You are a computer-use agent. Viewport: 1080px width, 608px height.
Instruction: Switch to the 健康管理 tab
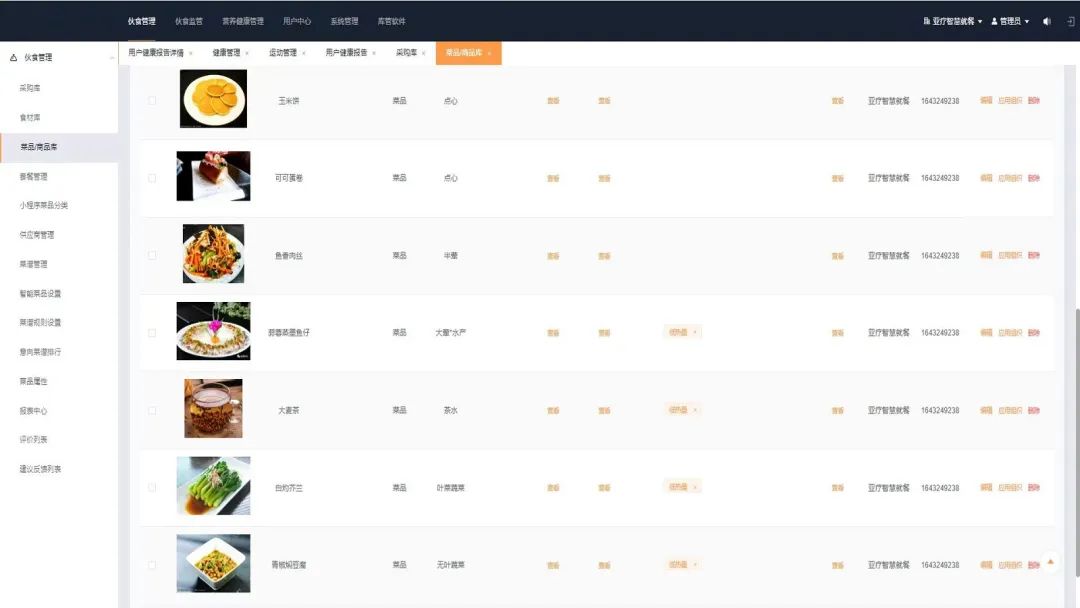coord(226,53)
